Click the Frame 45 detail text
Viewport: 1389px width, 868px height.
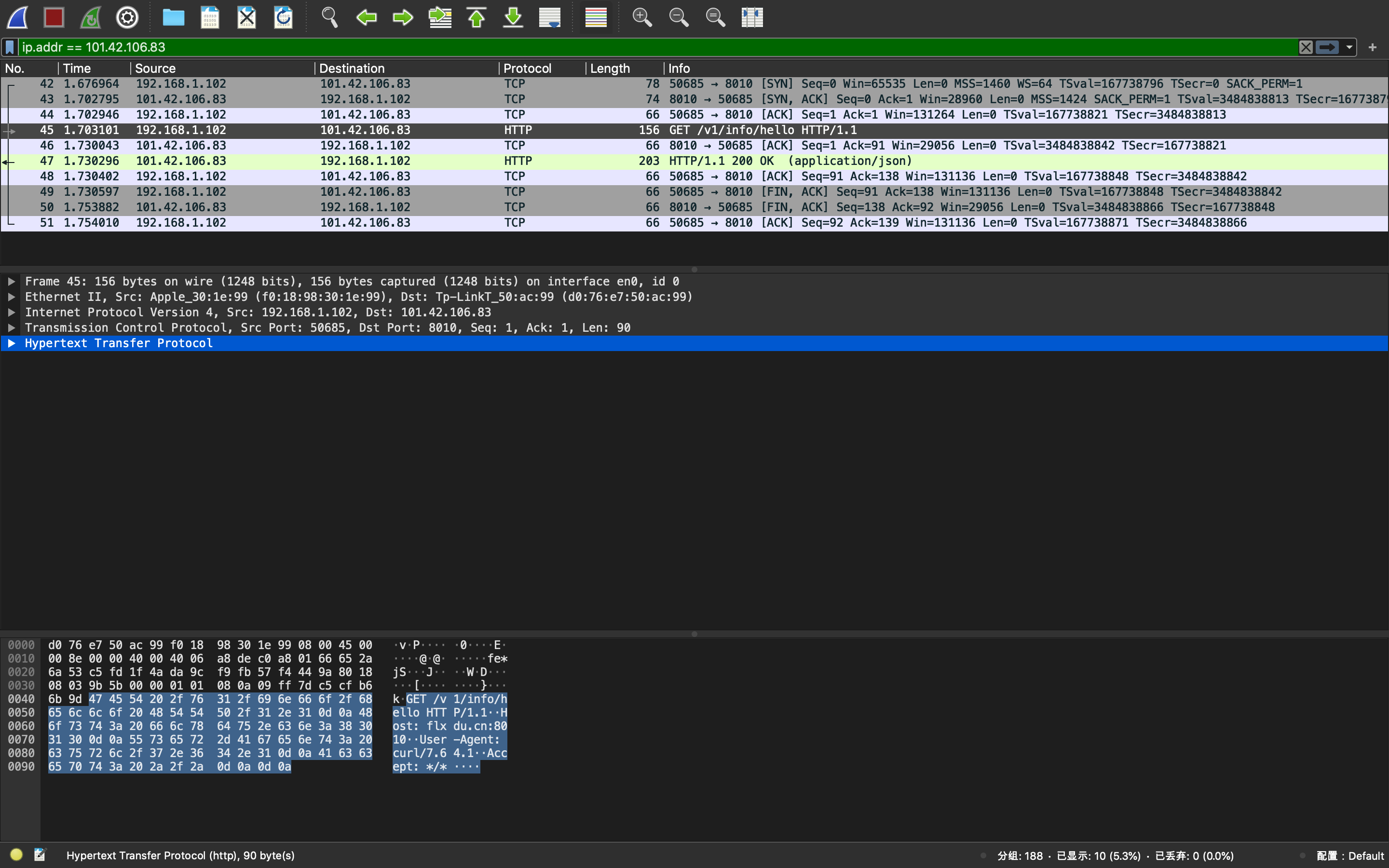352,281
